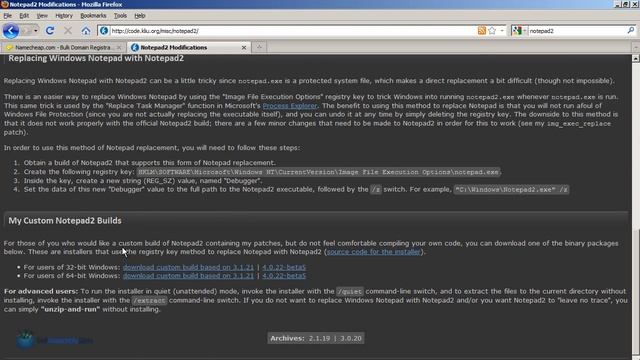
Task: Click the 'Replacing Windows Notepad with Notepad2' heading
Action: (x=96, y=58)
